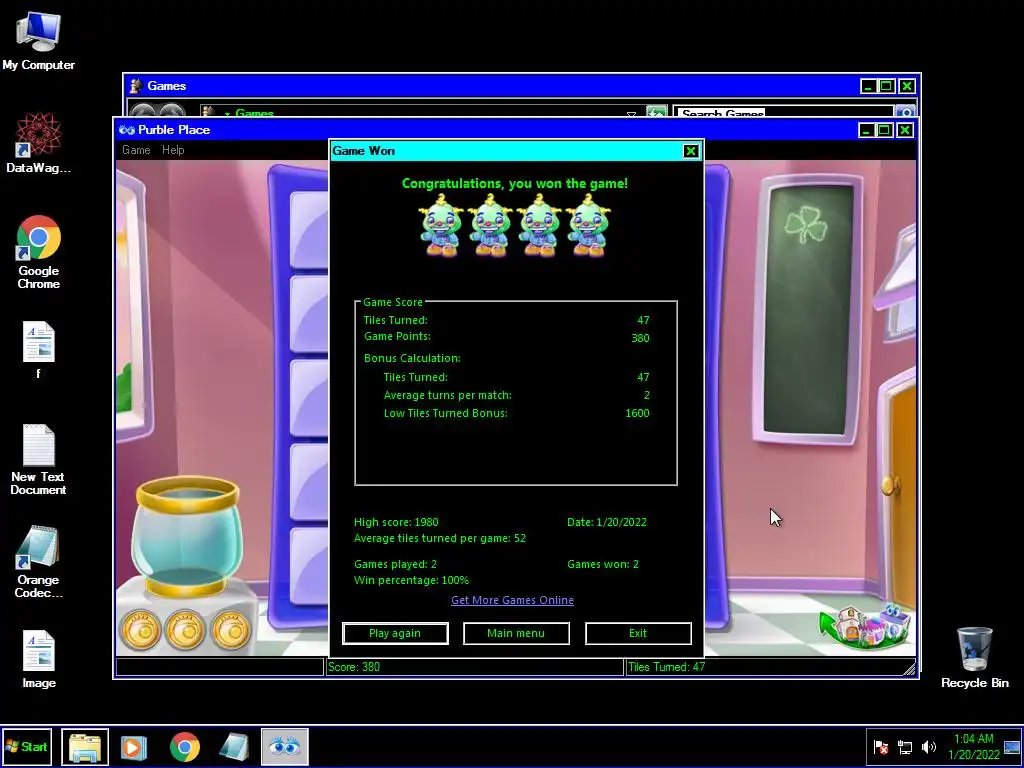Screen dimensions: 1024x768
Task: Open Chrome from the taskbar
Action: coord(185,747)
